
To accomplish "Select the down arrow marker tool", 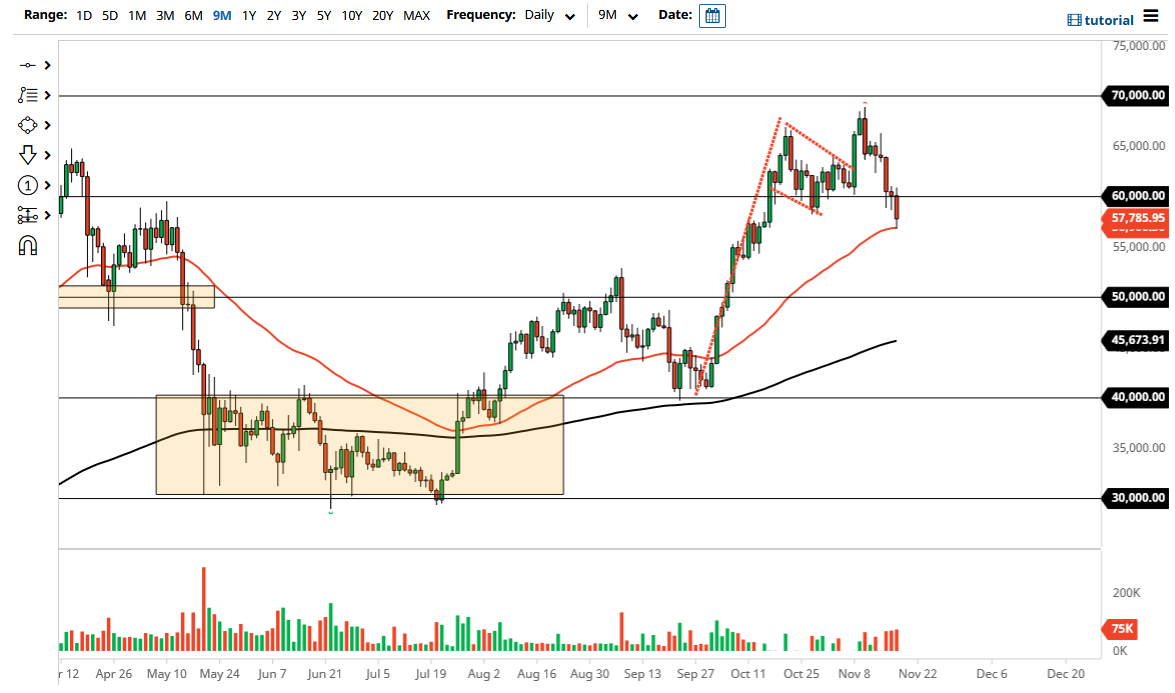I will (x=28, y=155).
